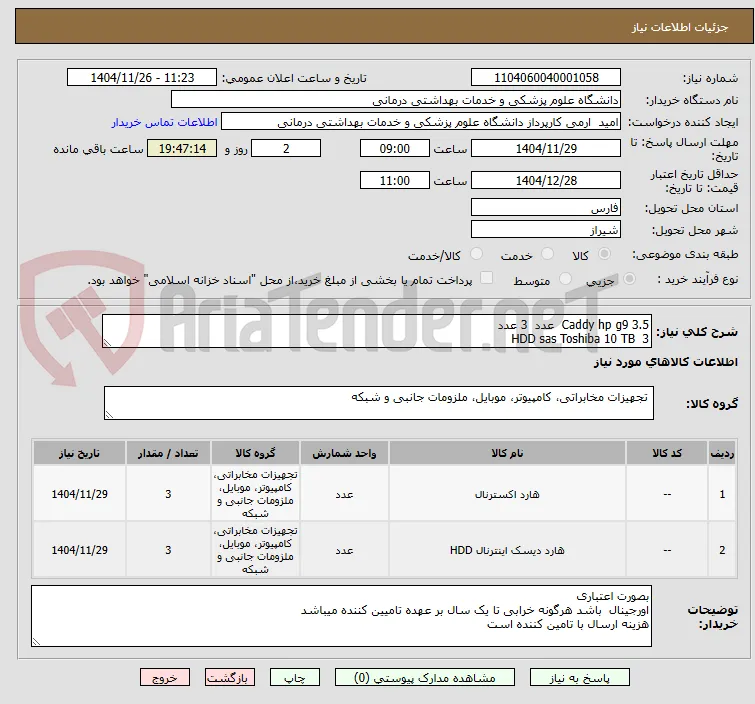Click the تعداد / مقدار column header

tap(168, 453)
